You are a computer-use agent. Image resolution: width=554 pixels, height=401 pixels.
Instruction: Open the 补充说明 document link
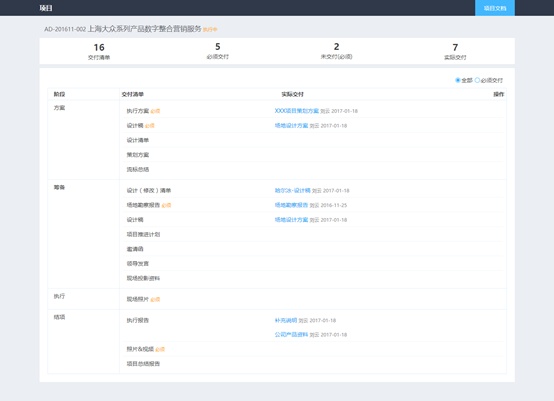tap(286, 320)
